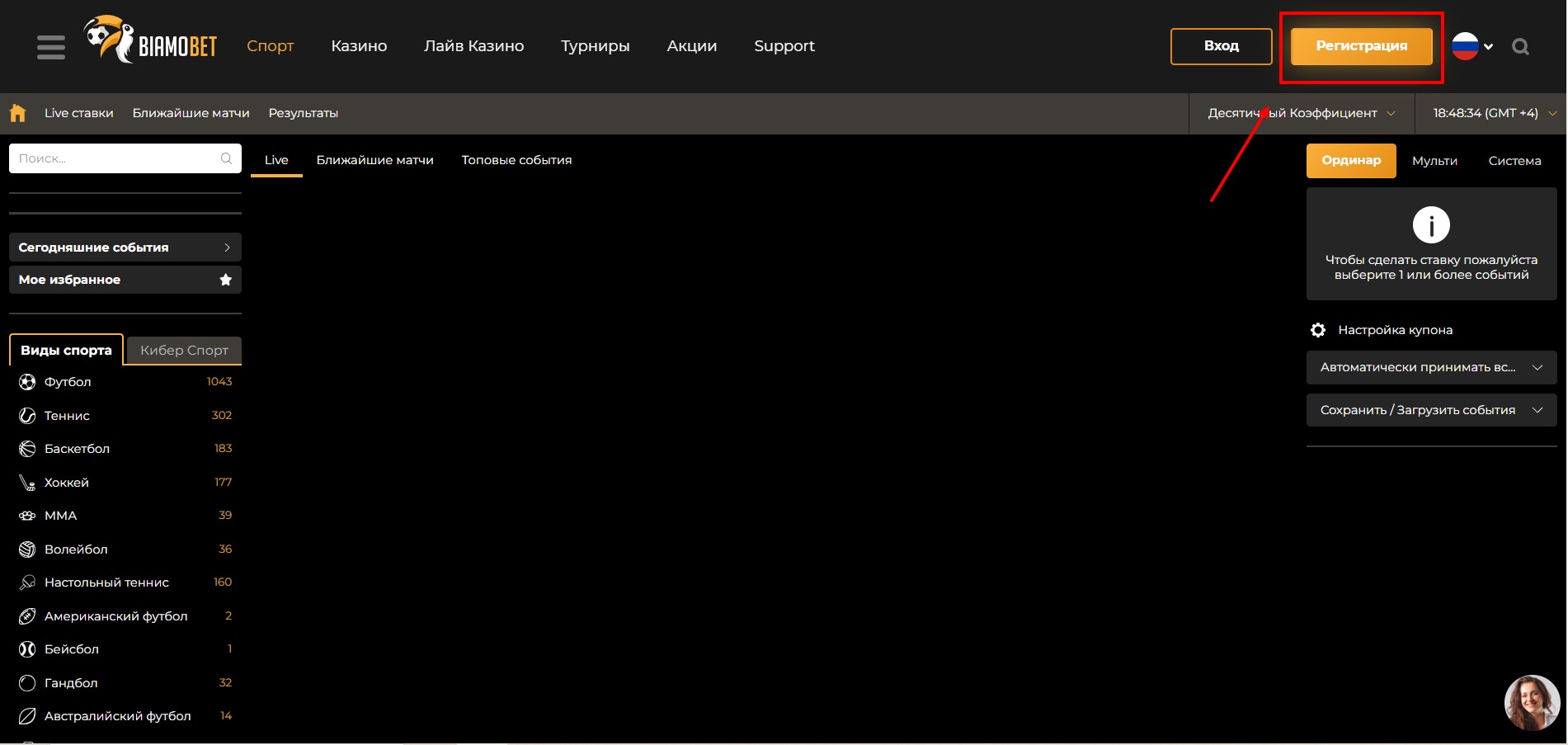Image resolution: width=1568 pixels, height=745 pixels.
Task: Click the Регистрация button
Action: [x=1361, y=46]
